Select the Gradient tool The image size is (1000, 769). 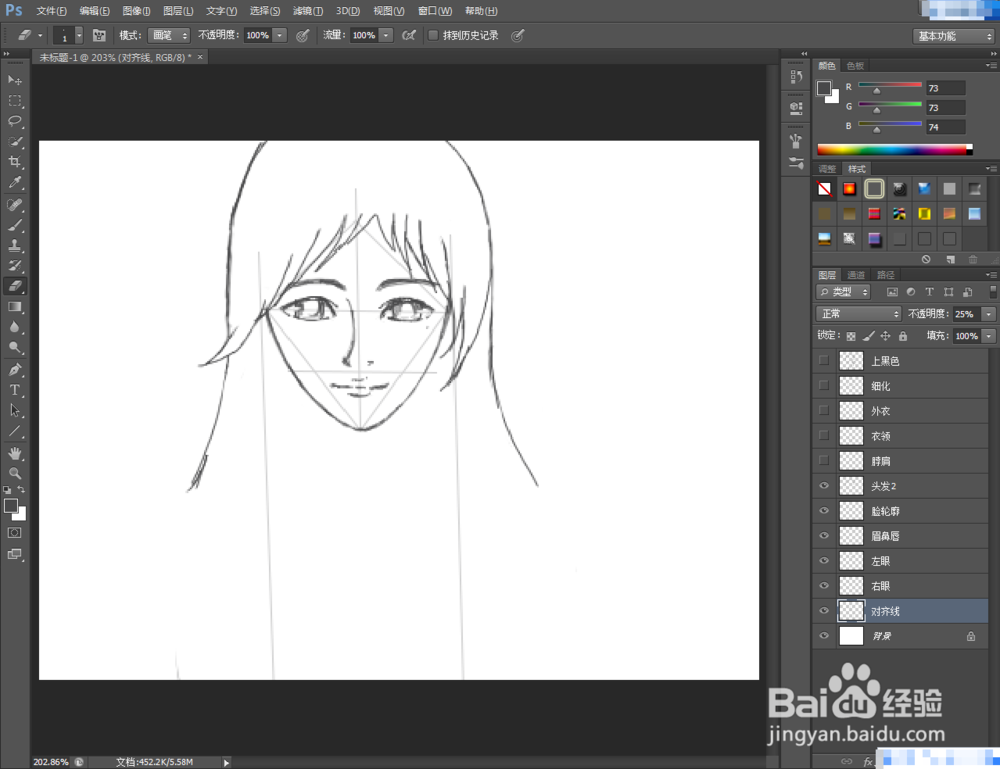pyautogui.click(x=15, y=307)
